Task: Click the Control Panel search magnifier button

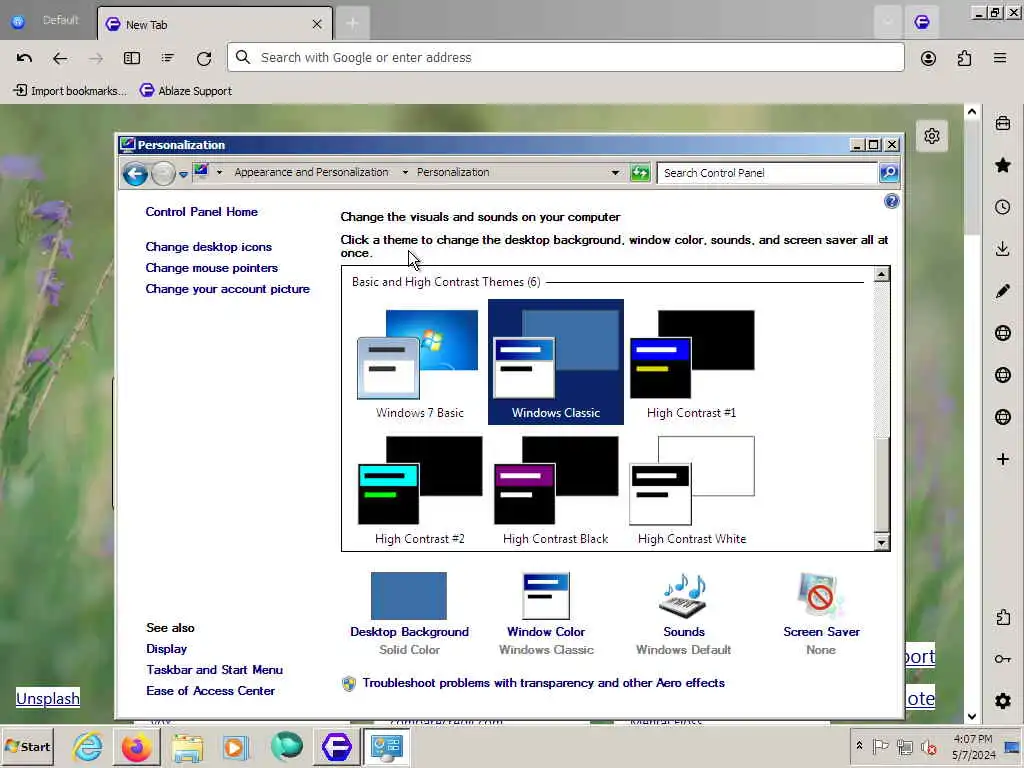Action: [889, 172]
